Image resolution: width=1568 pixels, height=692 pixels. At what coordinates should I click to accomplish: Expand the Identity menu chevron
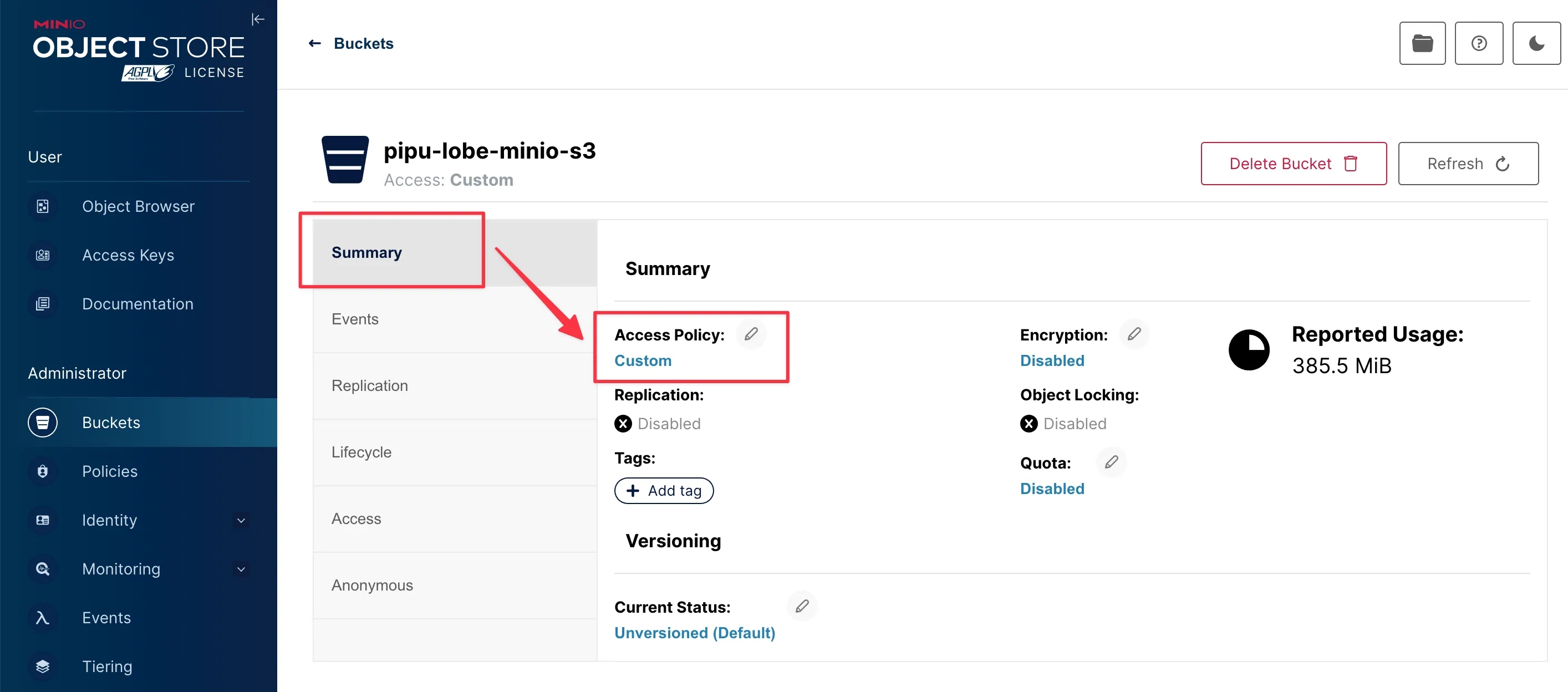241,520
